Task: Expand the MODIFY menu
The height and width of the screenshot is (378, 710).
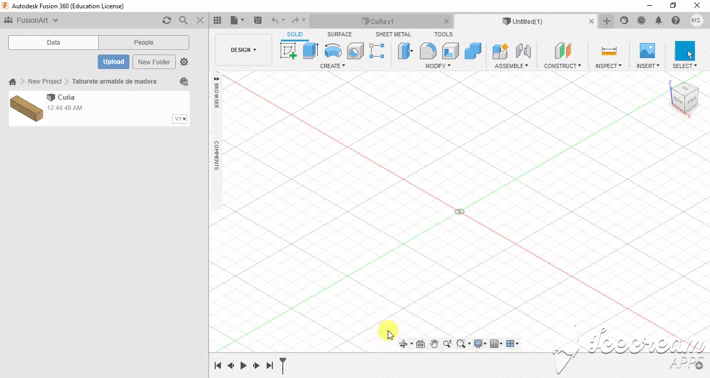Action: click(x=438, y=66)
